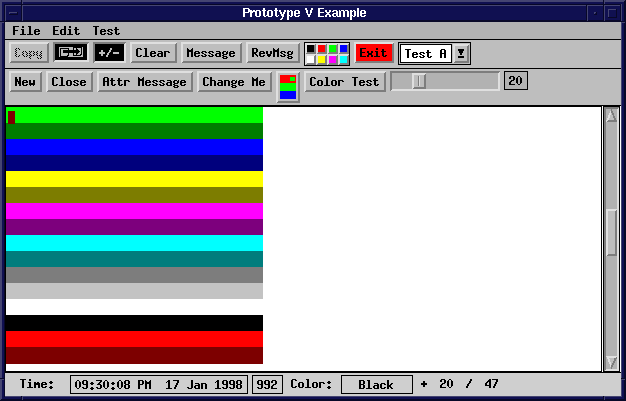The image size is (626, 401).
Task: Open the multi-color palette icon
Action: pyautogui.click(x=327, y=53)
